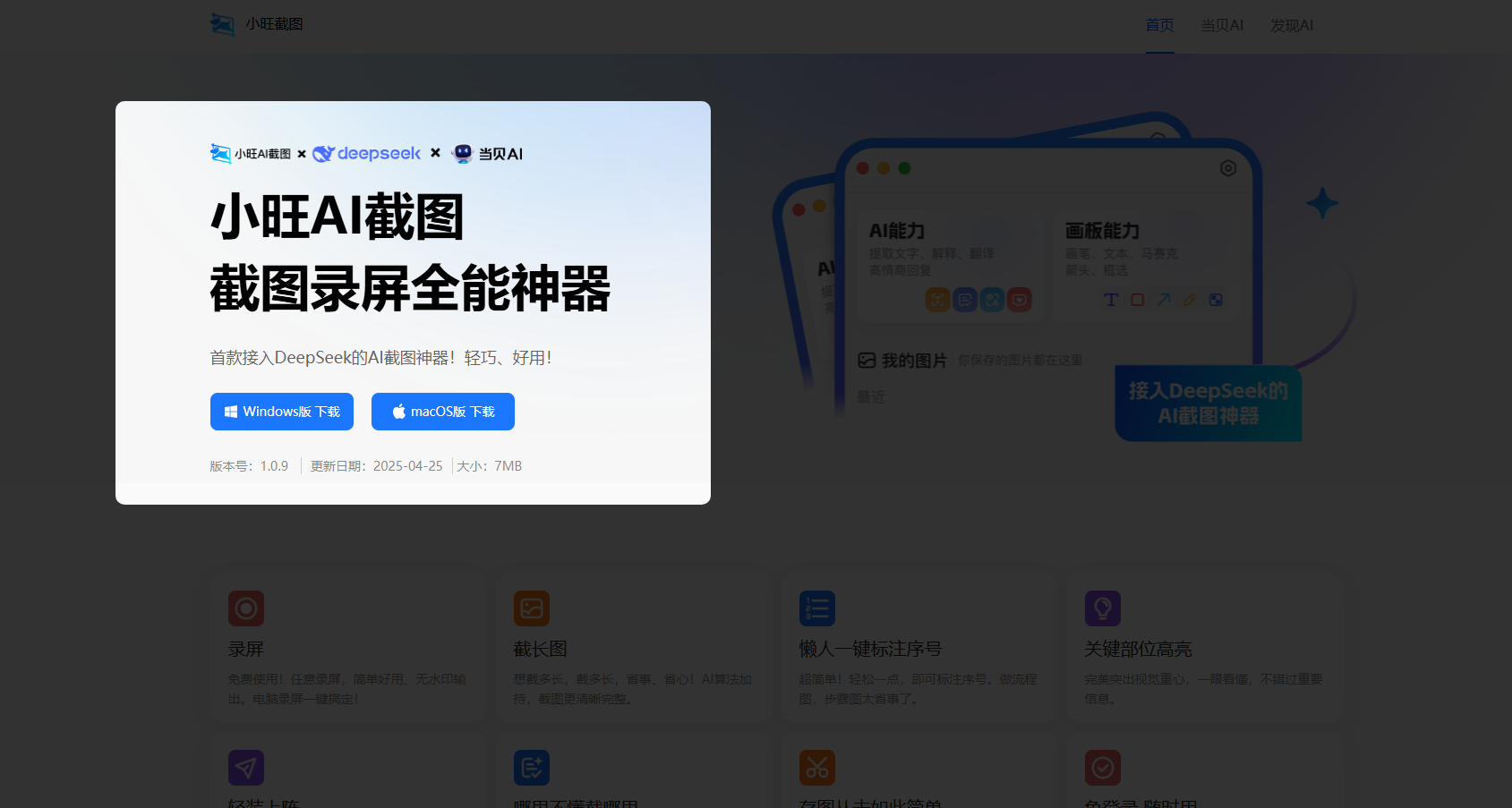Click the 接入DeepSeek的AI截图神器 banner
The width and height of the screenshot is (1512, 808).
(x=1208, y=404)
